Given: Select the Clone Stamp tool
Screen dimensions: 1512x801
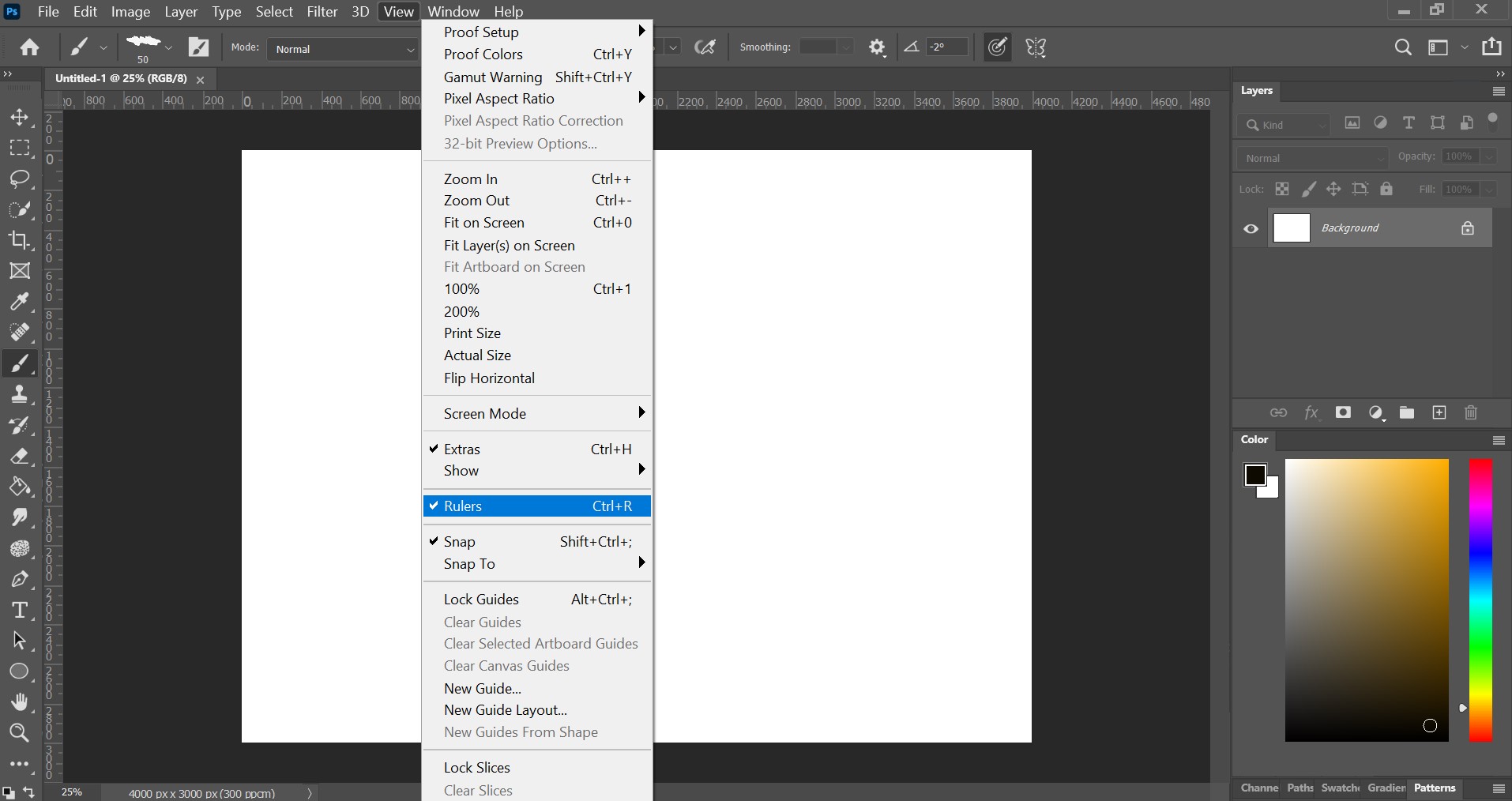Looking at the screenshot, I should [20, 394].
